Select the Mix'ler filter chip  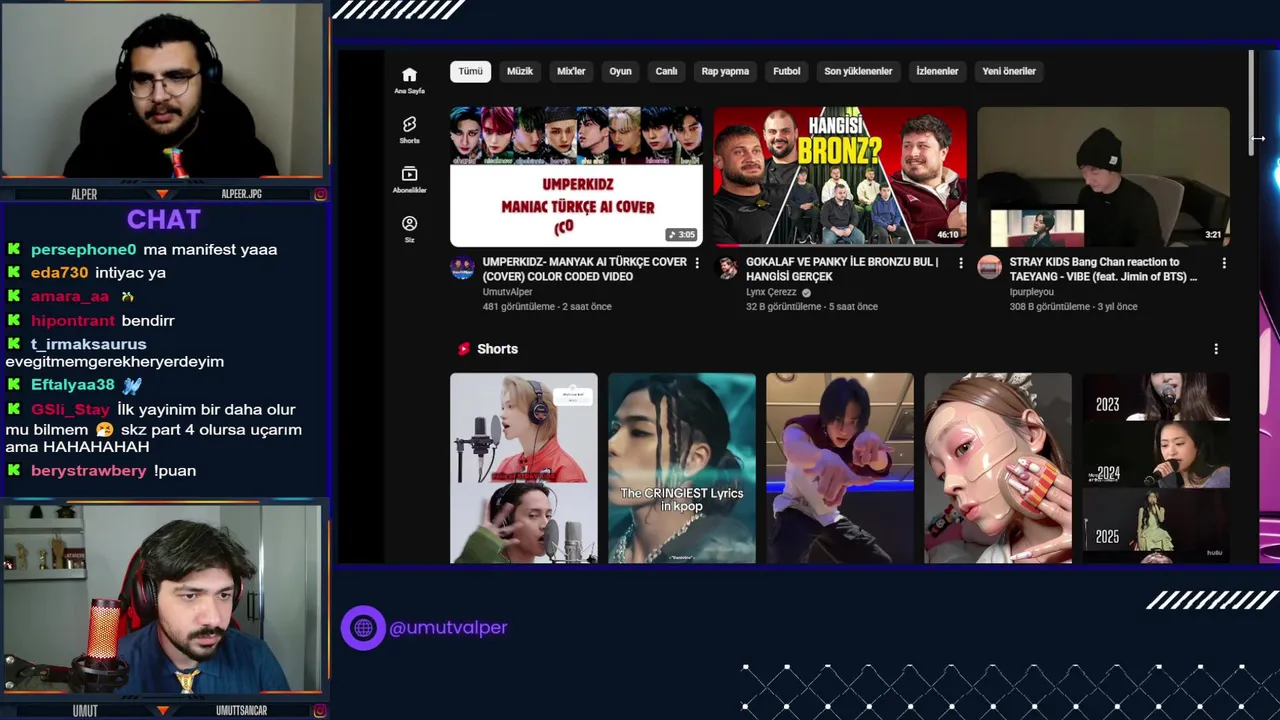(571, 71)
